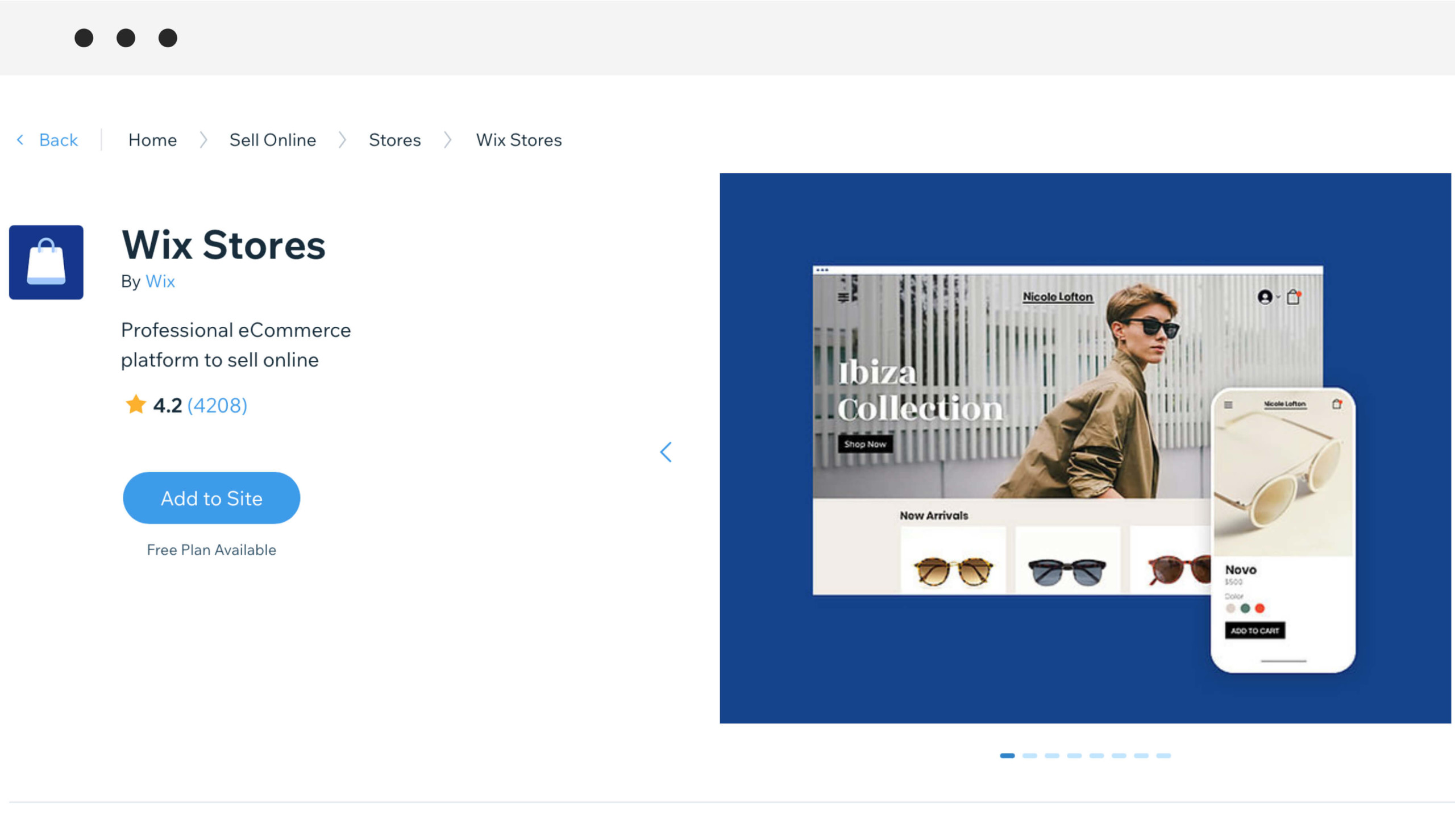Click Wix Stores breadcrumb item

coord(519,140)
